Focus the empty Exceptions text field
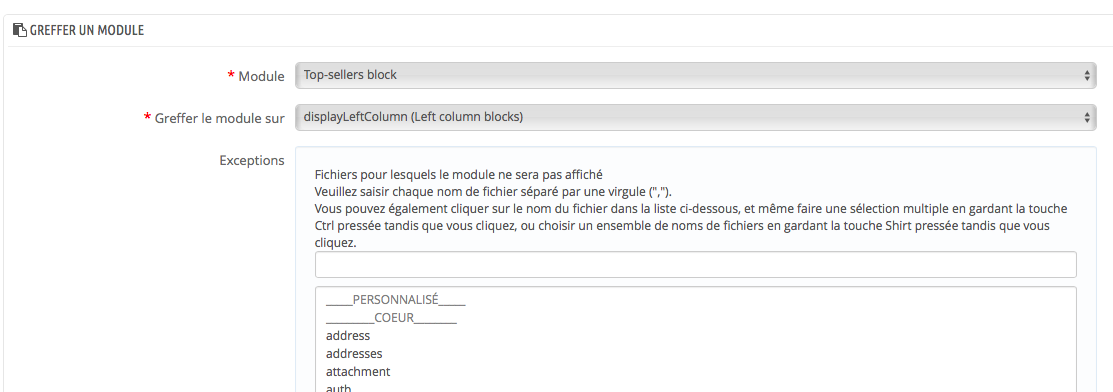This screenshot has width=1113, height=392. (696, 264)
